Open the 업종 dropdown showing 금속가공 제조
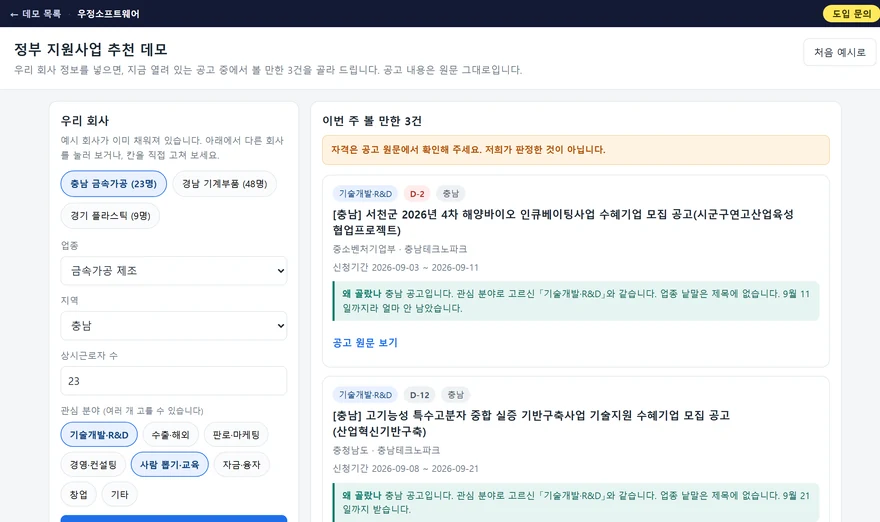Image resolution: width=880 pixels, height=522 pixels. pos(173,271)
